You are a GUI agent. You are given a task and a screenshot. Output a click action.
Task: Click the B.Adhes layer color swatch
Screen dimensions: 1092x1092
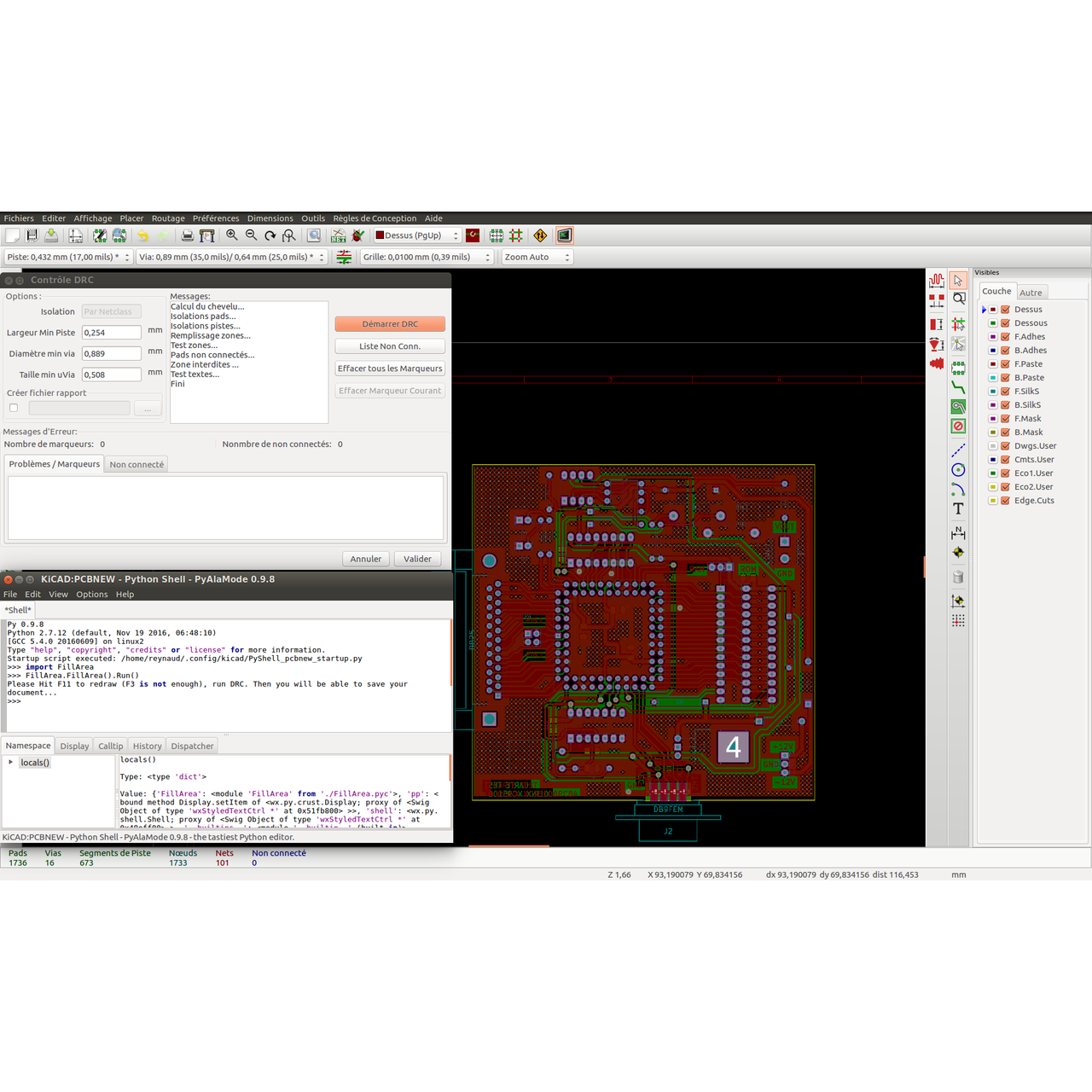tap(993, 351)
